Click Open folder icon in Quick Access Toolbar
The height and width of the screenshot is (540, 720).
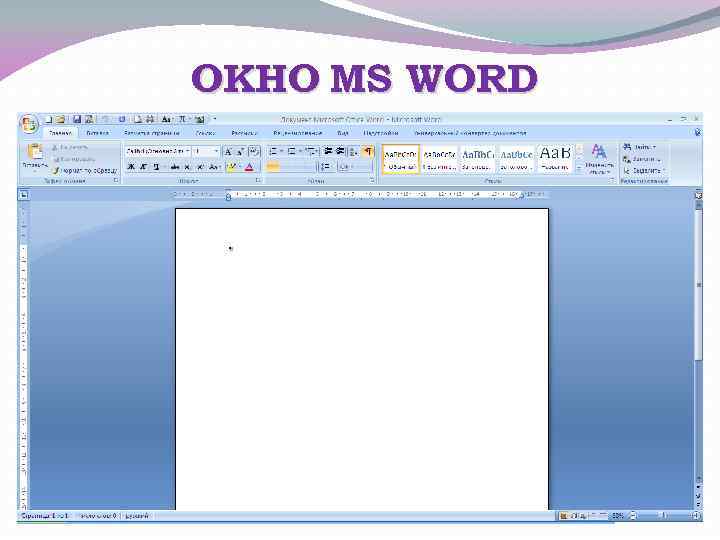[60, 120]
